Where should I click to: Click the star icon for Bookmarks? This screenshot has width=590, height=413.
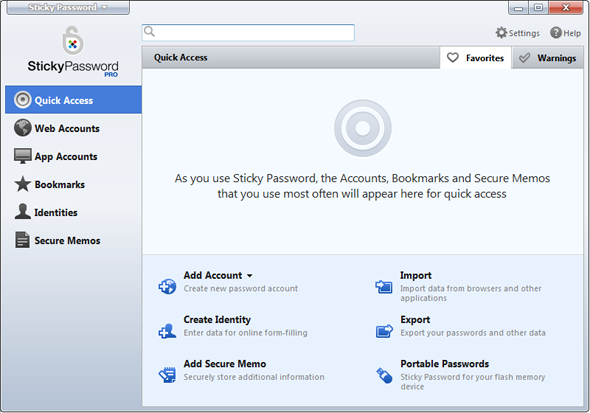pos(23,184)
